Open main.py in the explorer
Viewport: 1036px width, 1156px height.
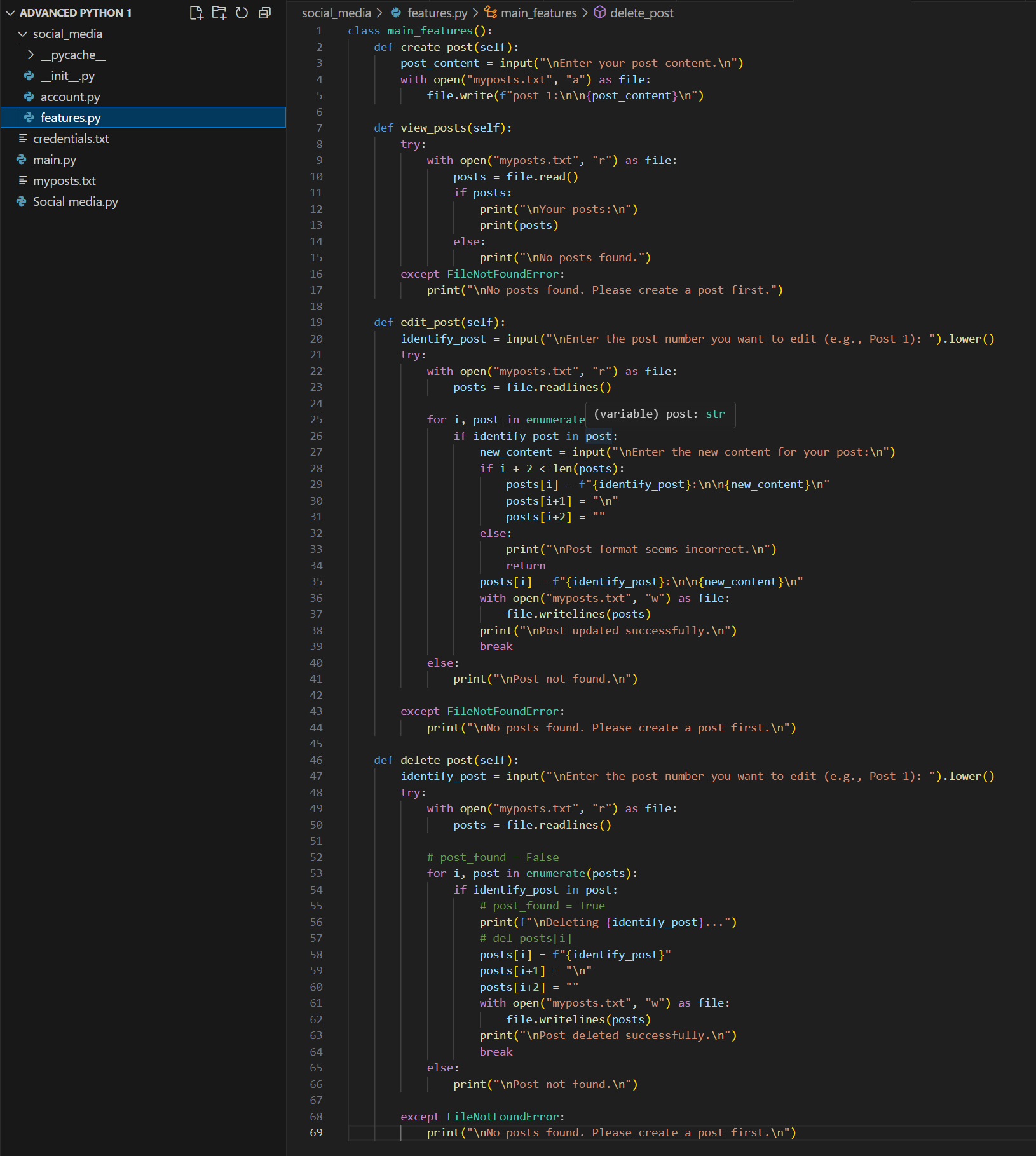click(x=55, y=160)
